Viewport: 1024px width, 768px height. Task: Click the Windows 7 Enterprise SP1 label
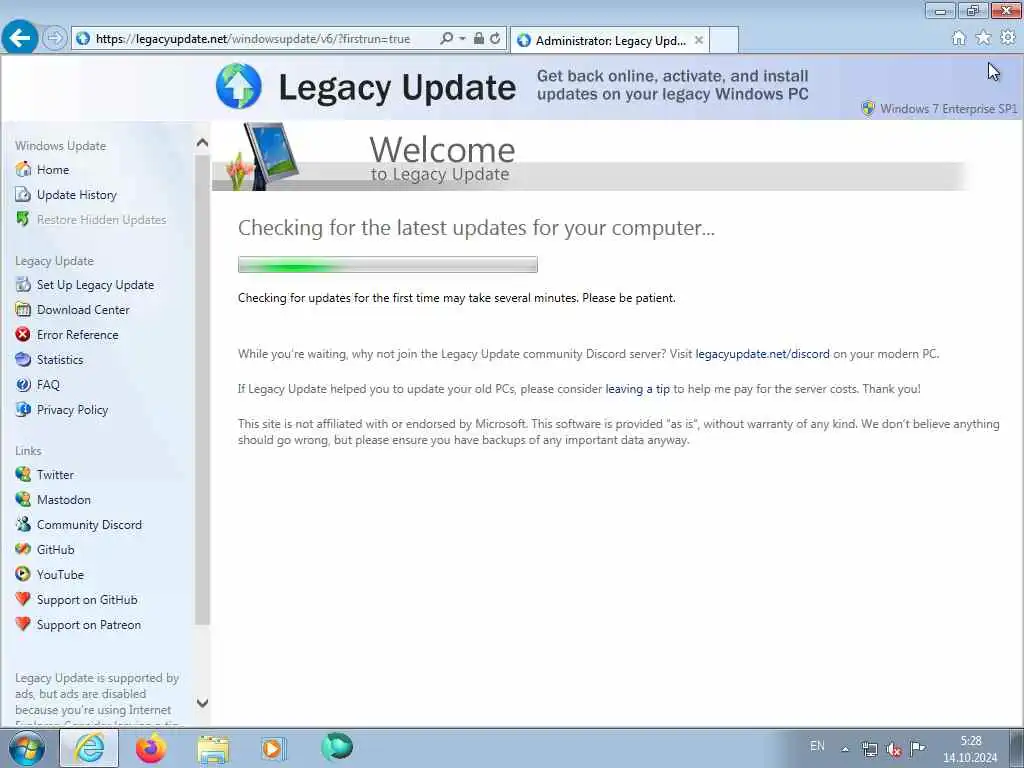pyautogui.click(x=948, y=109)
